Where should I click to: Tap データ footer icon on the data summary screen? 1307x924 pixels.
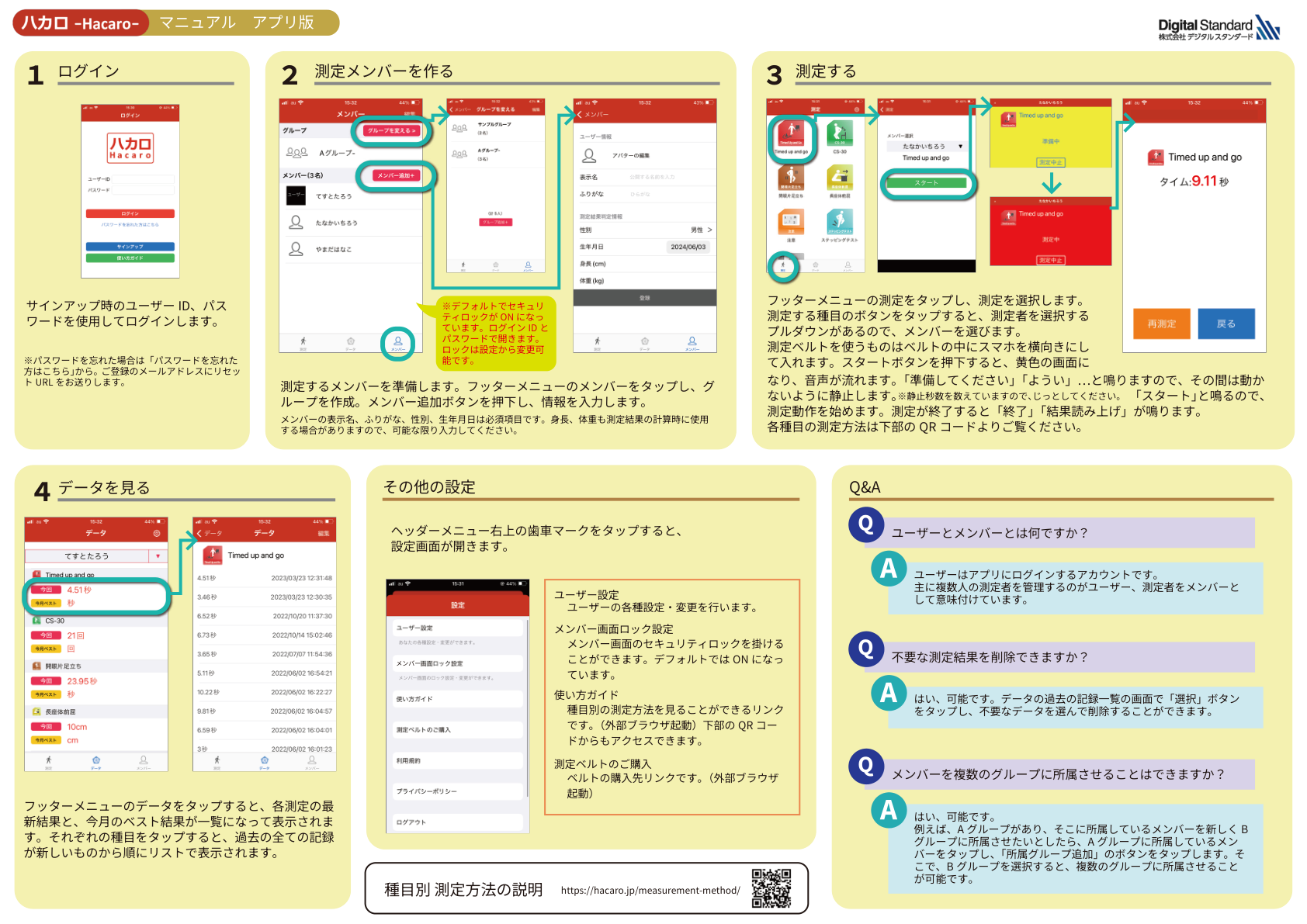coord(96,762)
